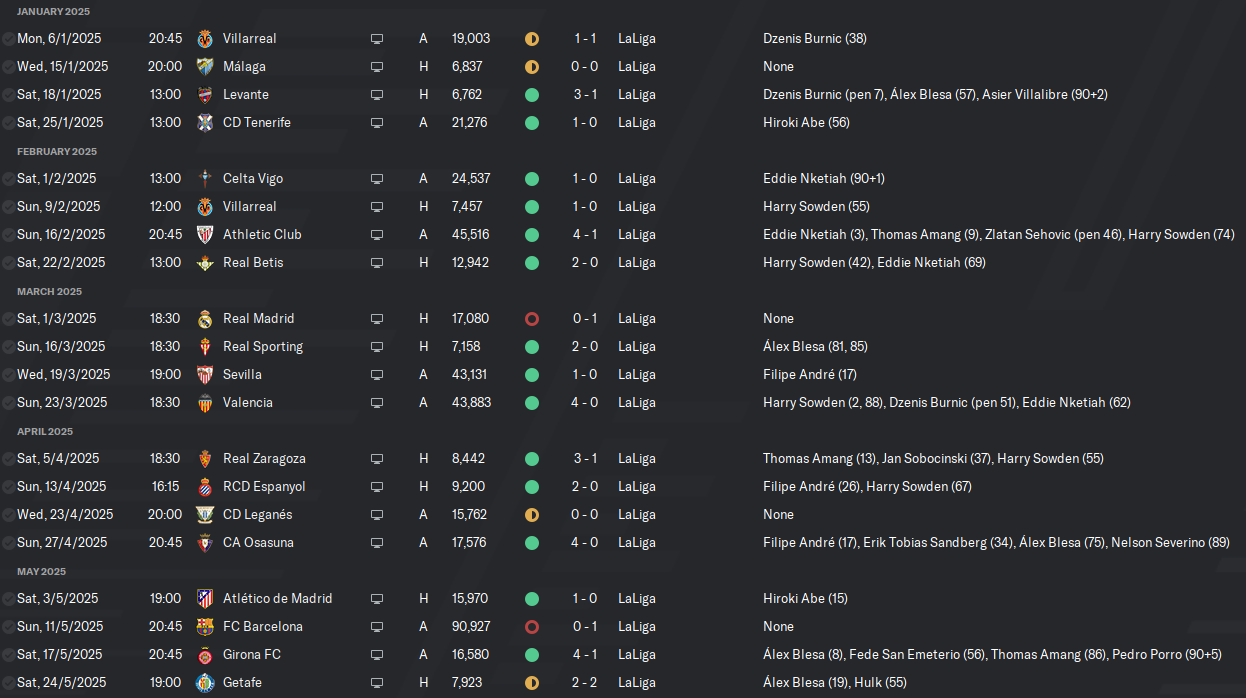Toggle the tick circle beside Mon, 6/1/2025
The height and width of the screenshot is (698, 1246).
pos(8,38)
